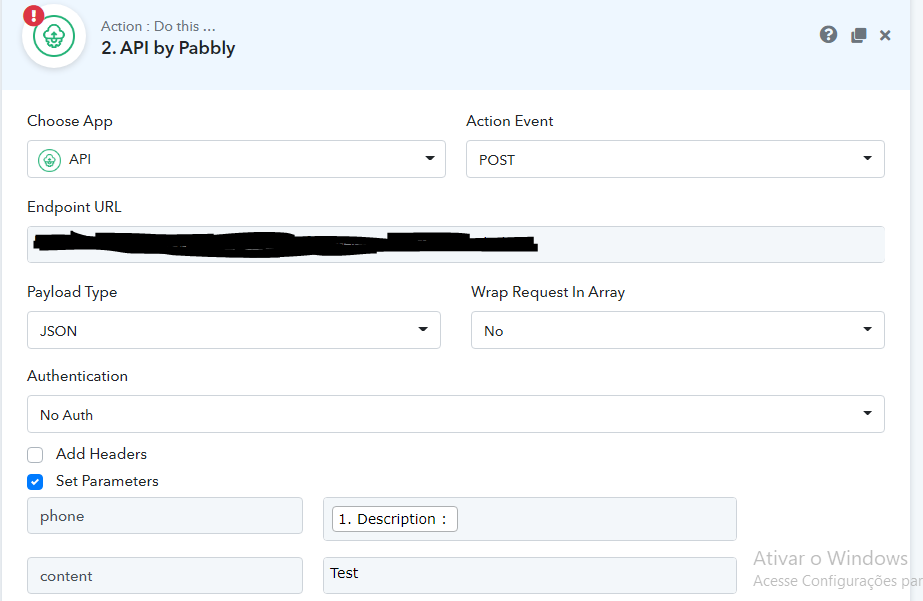Image resolution: width=923 pixels, height=601 pixels.
Task: Click the Action : Do this ... label
Action: pos(158,26)
